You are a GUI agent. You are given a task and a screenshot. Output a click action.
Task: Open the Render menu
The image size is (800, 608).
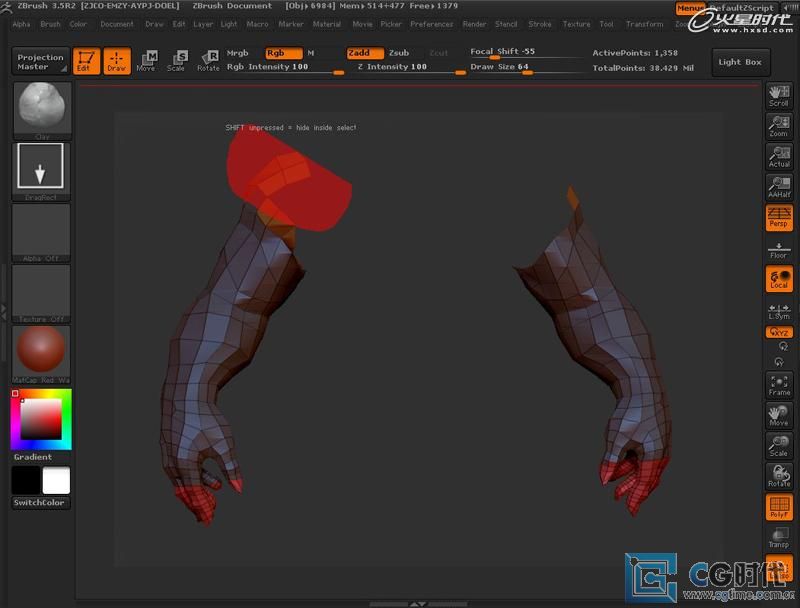[474, 24]
